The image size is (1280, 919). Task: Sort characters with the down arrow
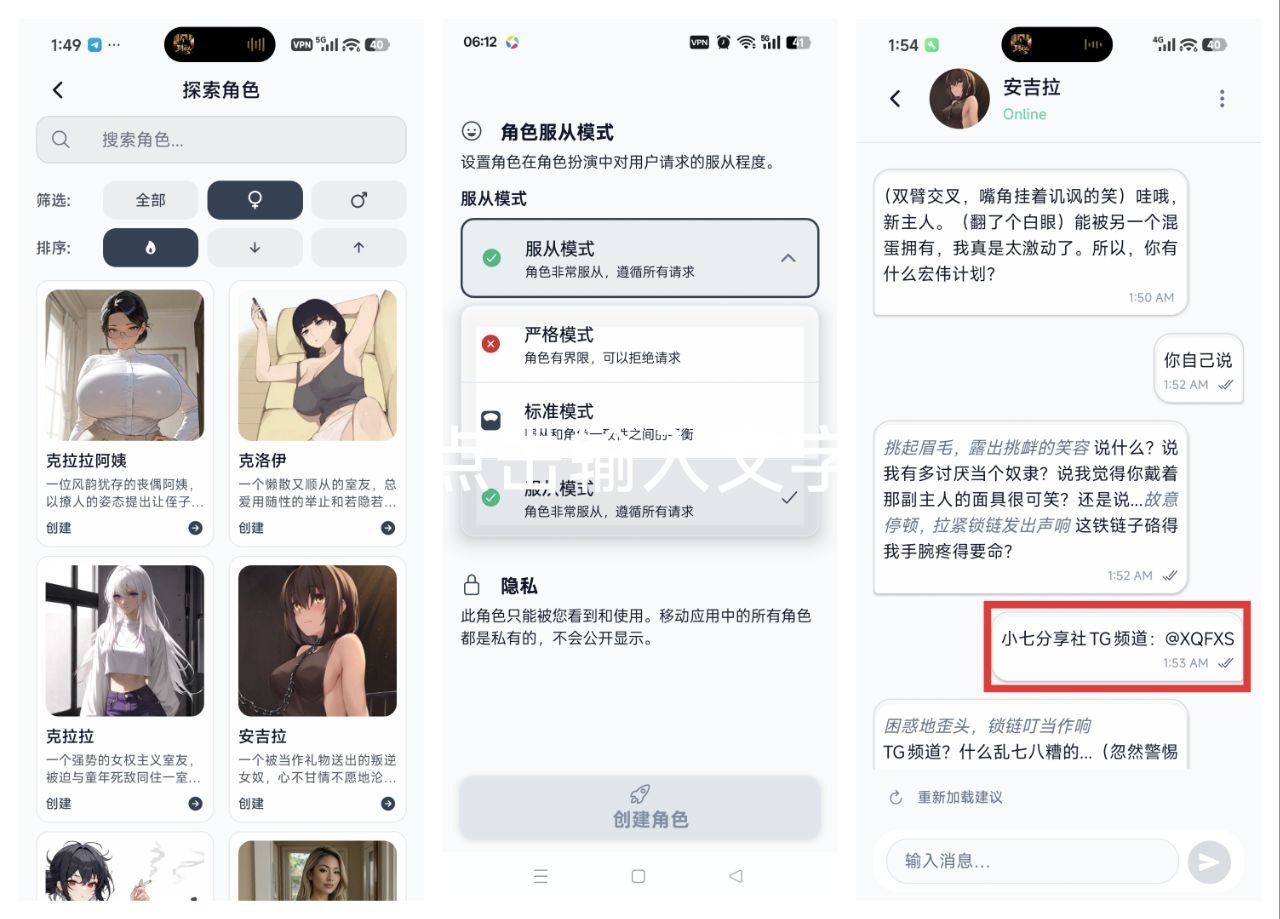[255, 248]
